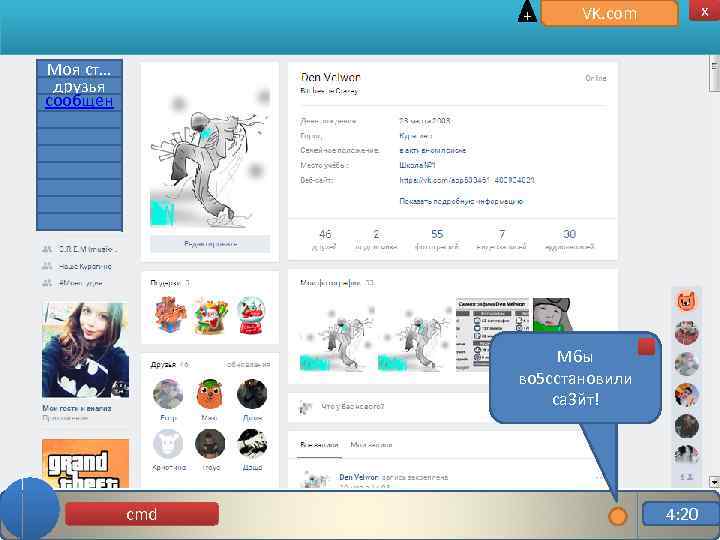The height and width of the screenshot is (540, 720).
Task: Open the my photos block header
Action: pyautogui.click(x=337, y=283)
